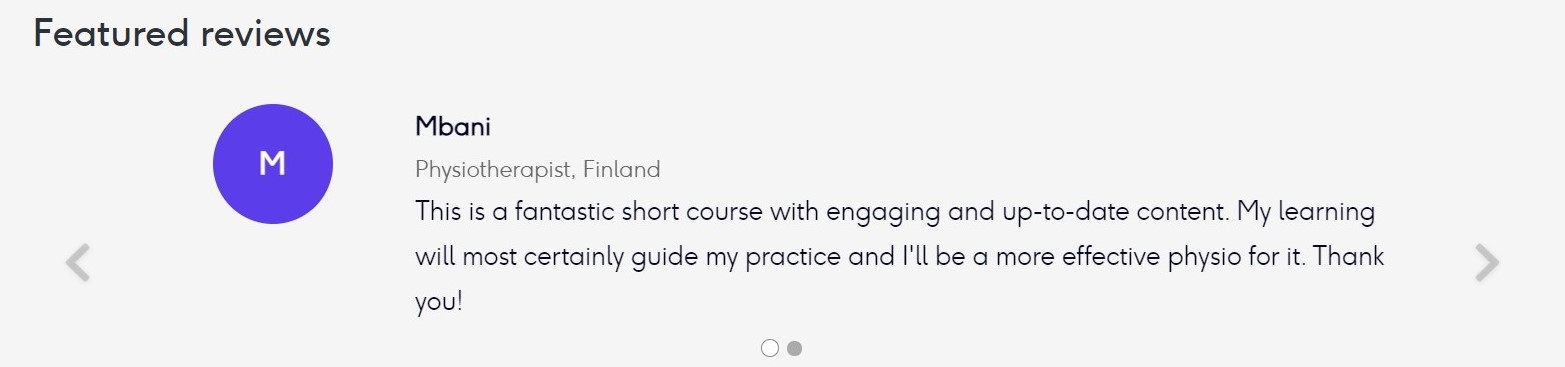1565x367 pixels.
Task: Click the word Finland in reviewer location
Action: 622,169
